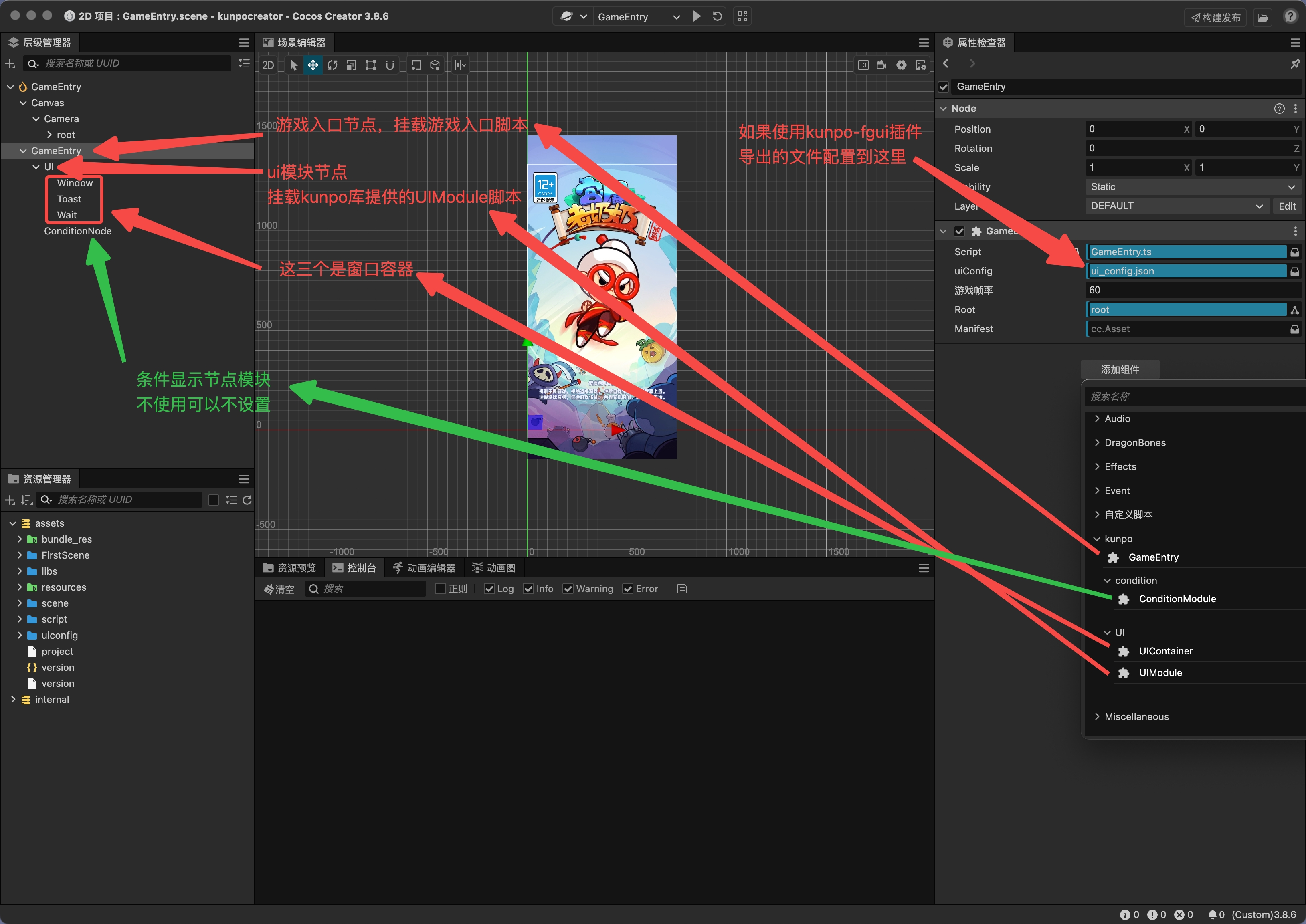Screen dimensions: 1306x924
Task: Select the Move transform tool
Action: pyautogui.click(x=312, y=65)
